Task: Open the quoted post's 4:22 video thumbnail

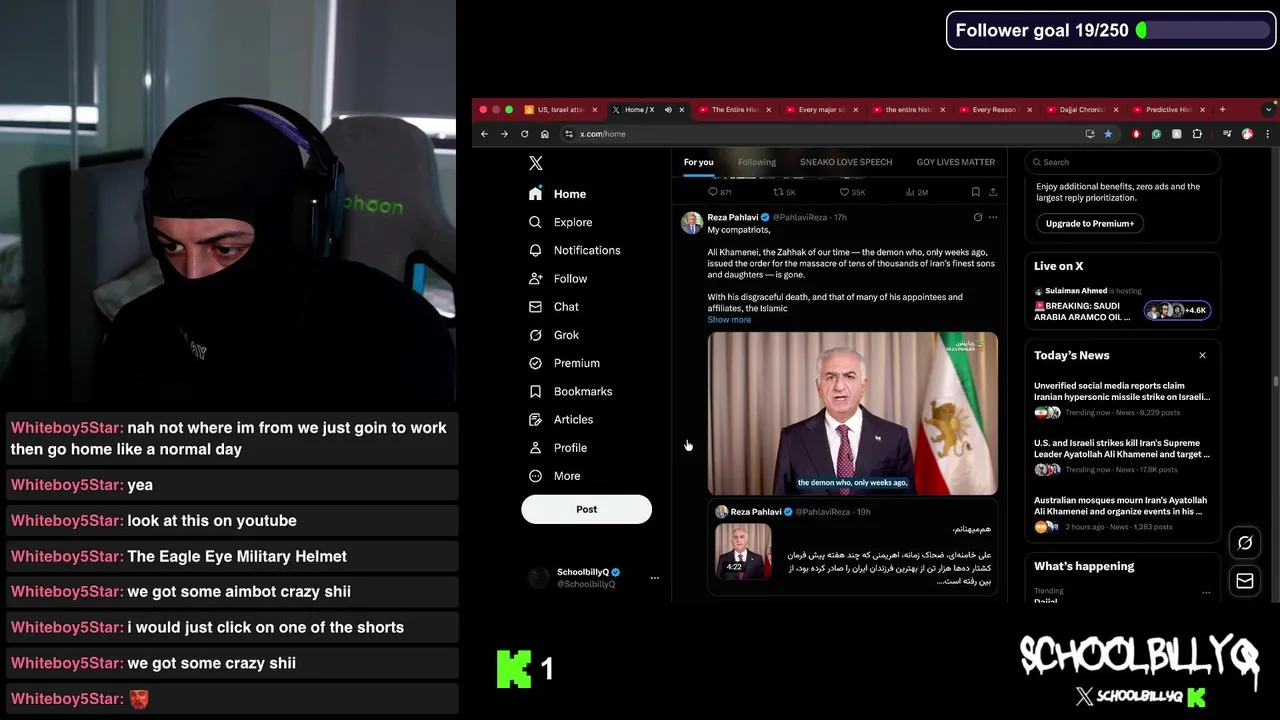Action: coord(743,552)
